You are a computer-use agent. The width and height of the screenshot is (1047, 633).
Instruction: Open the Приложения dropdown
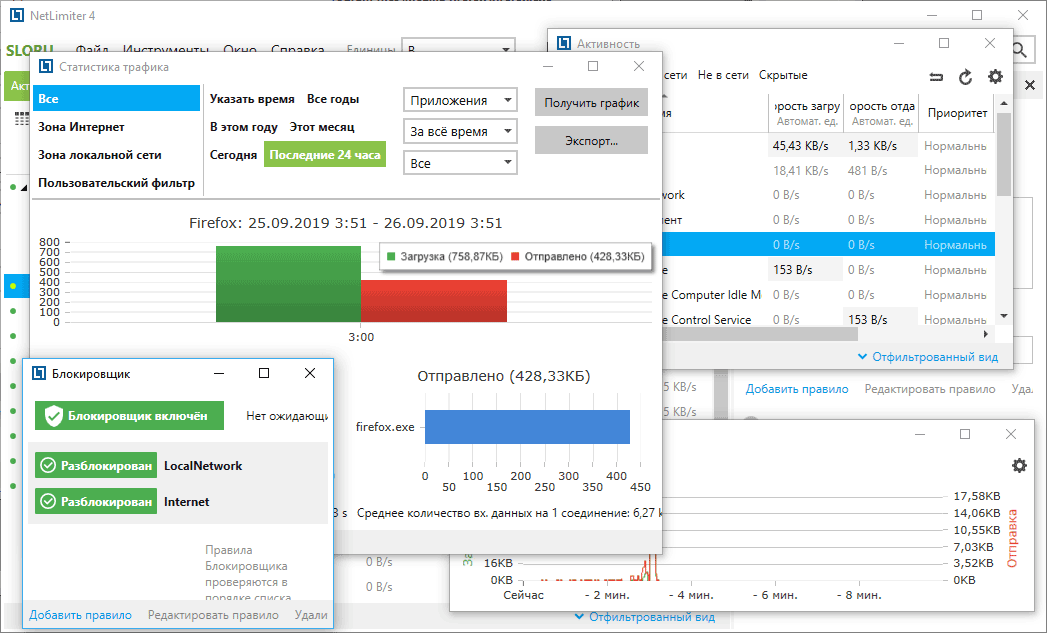tap(460, 100)
